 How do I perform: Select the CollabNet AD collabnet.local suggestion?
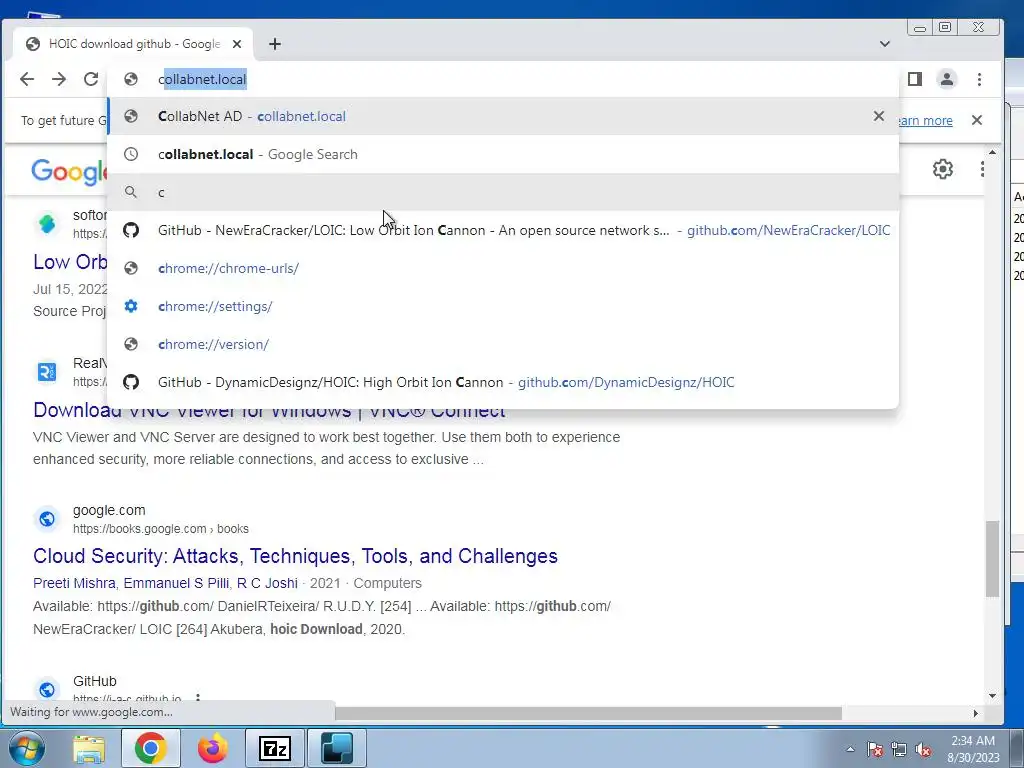coord(503,116)
